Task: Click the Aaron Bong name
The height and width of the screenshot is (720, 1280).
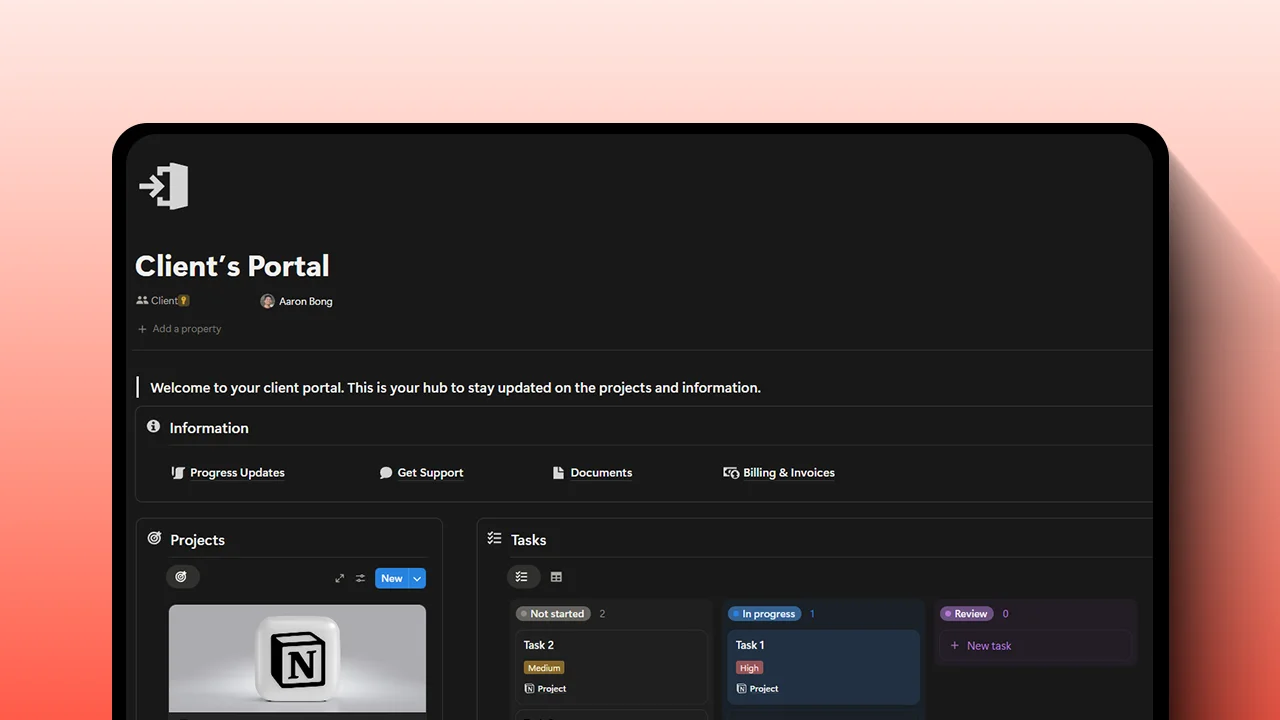Action: 306,301
